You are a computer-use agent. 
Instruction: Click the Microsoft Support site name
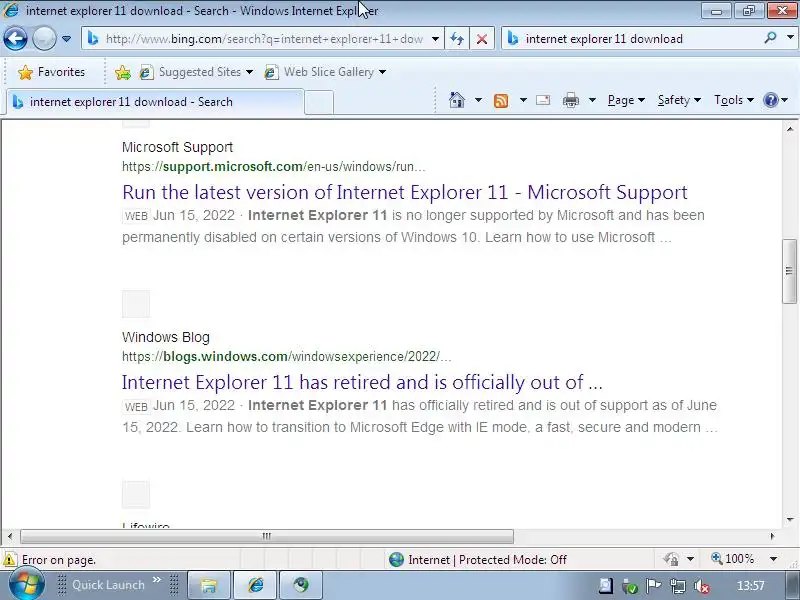(177, 147)
